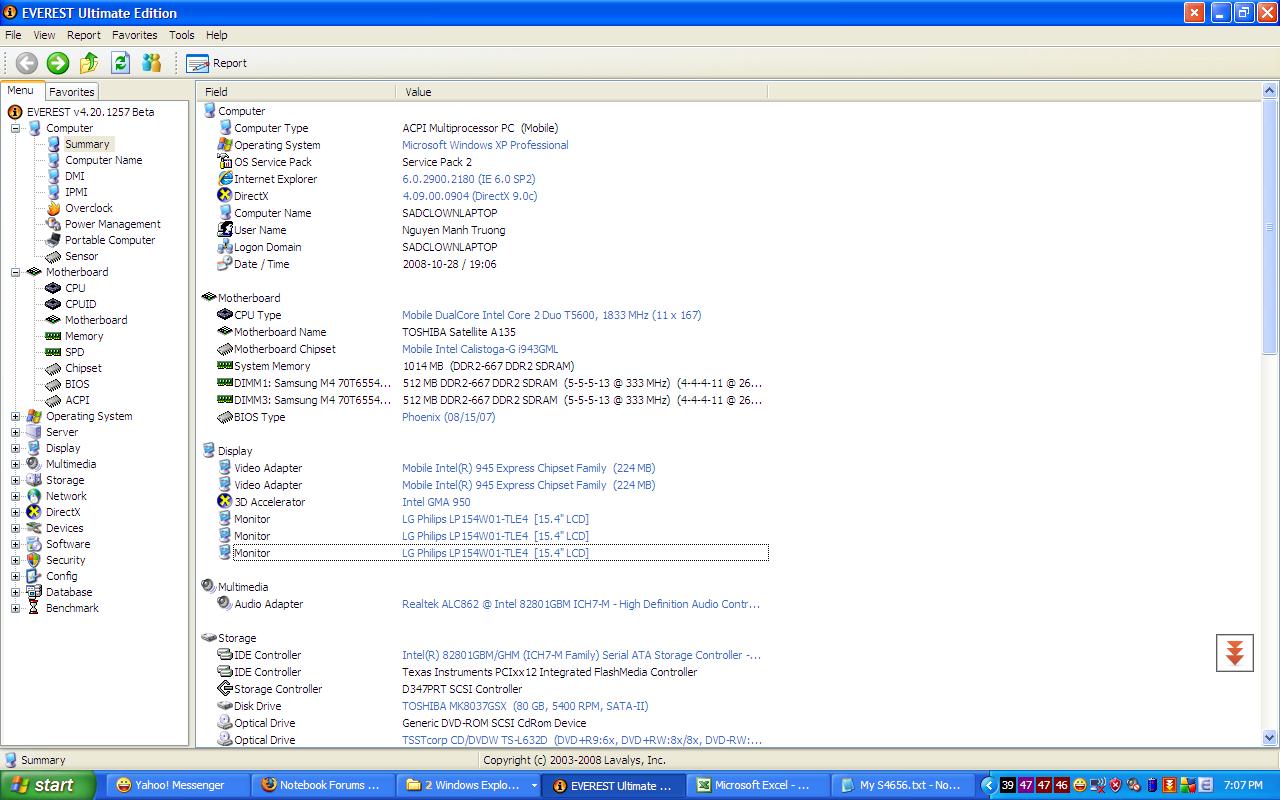This screenshot has height=800, width=1280.
Task: Open the SPD tree item
Action: pyautogui.click(x=75, y=352)
